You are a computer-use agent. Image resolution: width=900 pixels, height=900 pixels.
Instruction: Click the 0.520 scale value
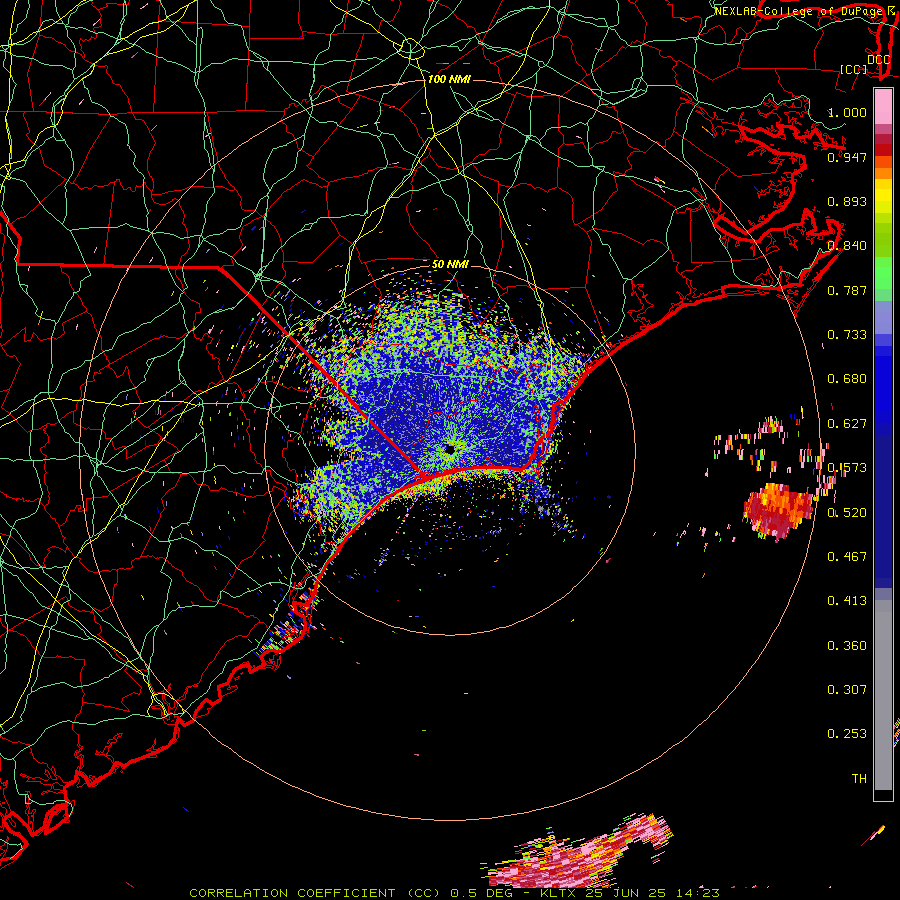847,513
